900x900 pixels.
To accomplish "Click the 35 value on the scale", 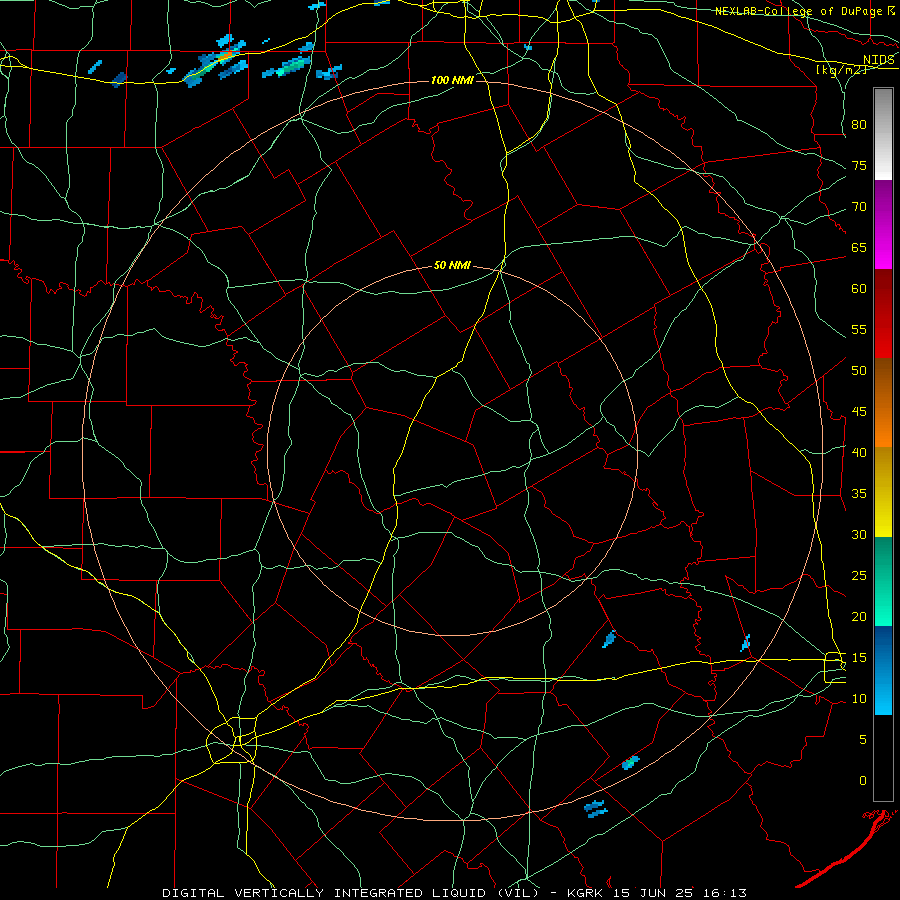I will coord(859,494).
